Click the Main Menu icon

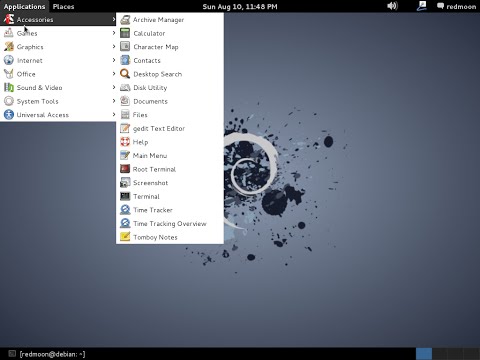click(125, 155)
